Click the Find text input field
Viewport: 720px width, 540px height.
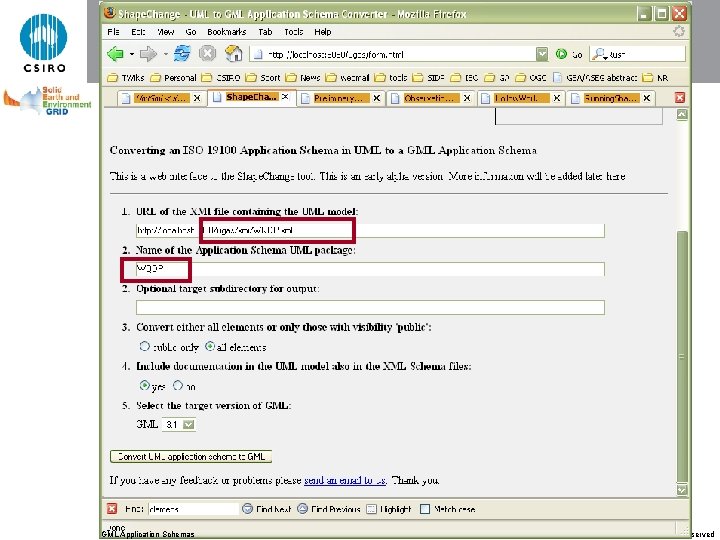coord(193,509)
